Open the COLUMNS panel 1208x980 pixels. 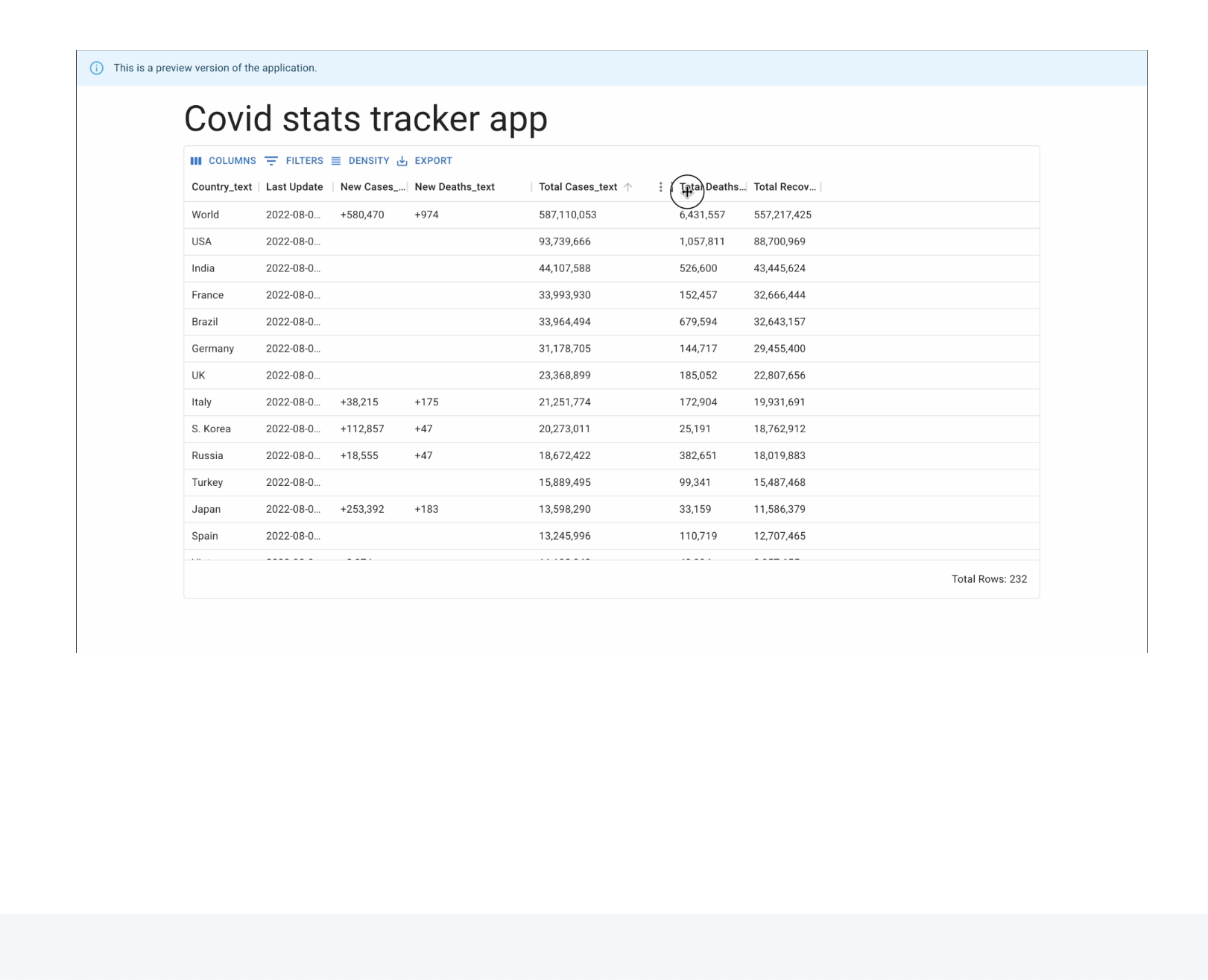tap(223, 161)
